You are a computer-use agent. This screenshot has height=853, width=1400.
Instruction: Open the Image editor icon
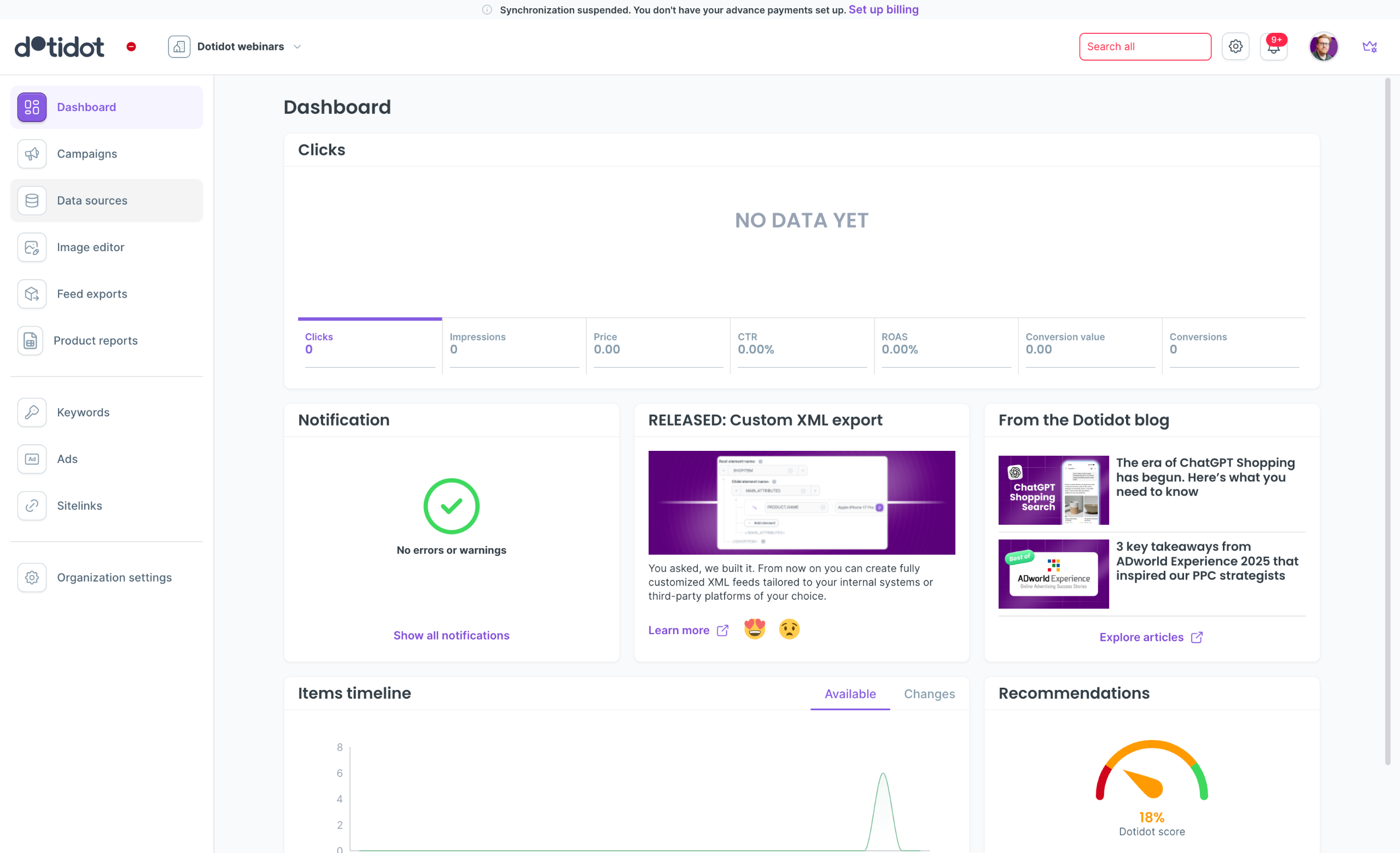tap(32, 247)
